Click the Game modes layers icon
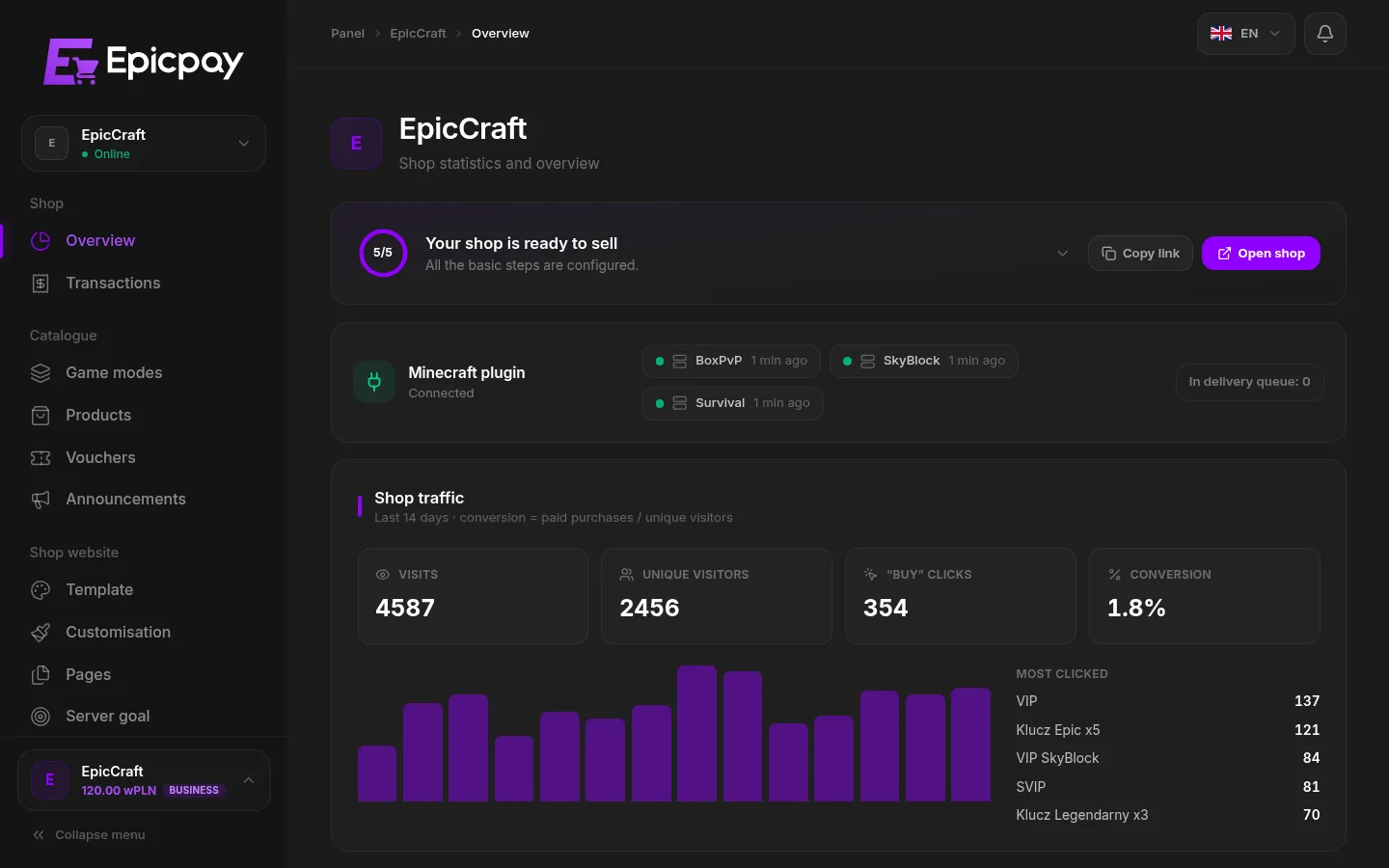1389x868 pixels. click(x=41, y=373)
